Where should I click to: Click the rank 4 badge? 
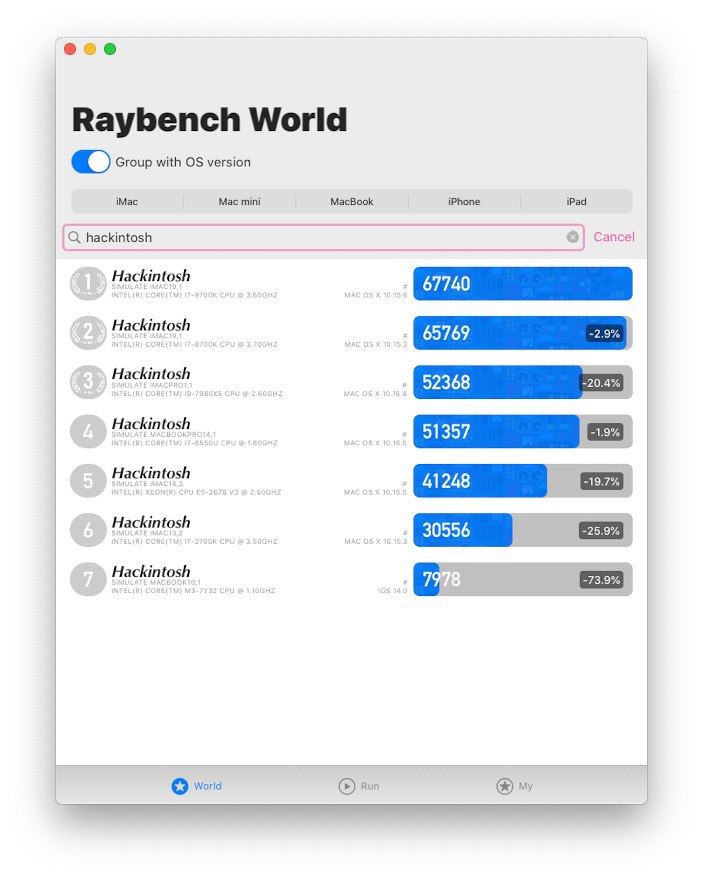click(x=88, y=431)
